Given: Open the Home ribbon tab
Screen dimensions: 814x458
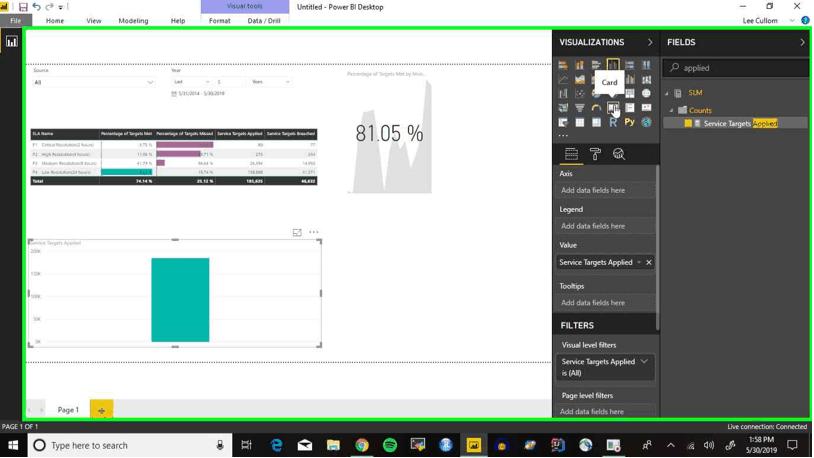Looking at the screenshot, I should coord(55,21).
